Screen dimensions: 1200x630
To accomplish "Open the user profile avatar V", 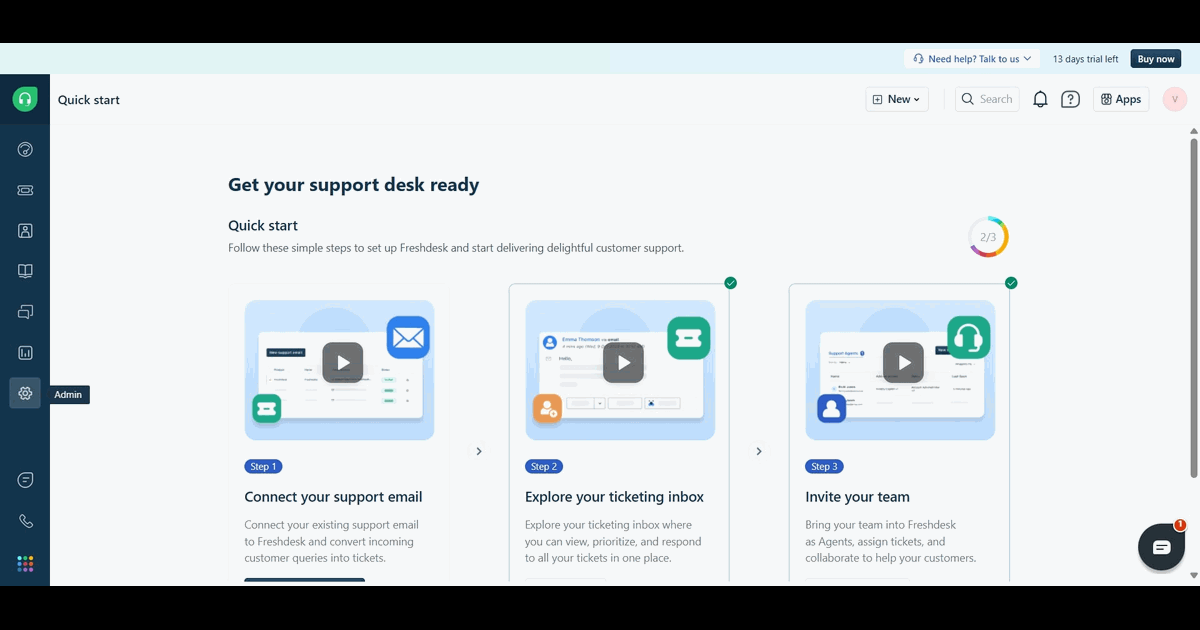I will (1175, 99).
